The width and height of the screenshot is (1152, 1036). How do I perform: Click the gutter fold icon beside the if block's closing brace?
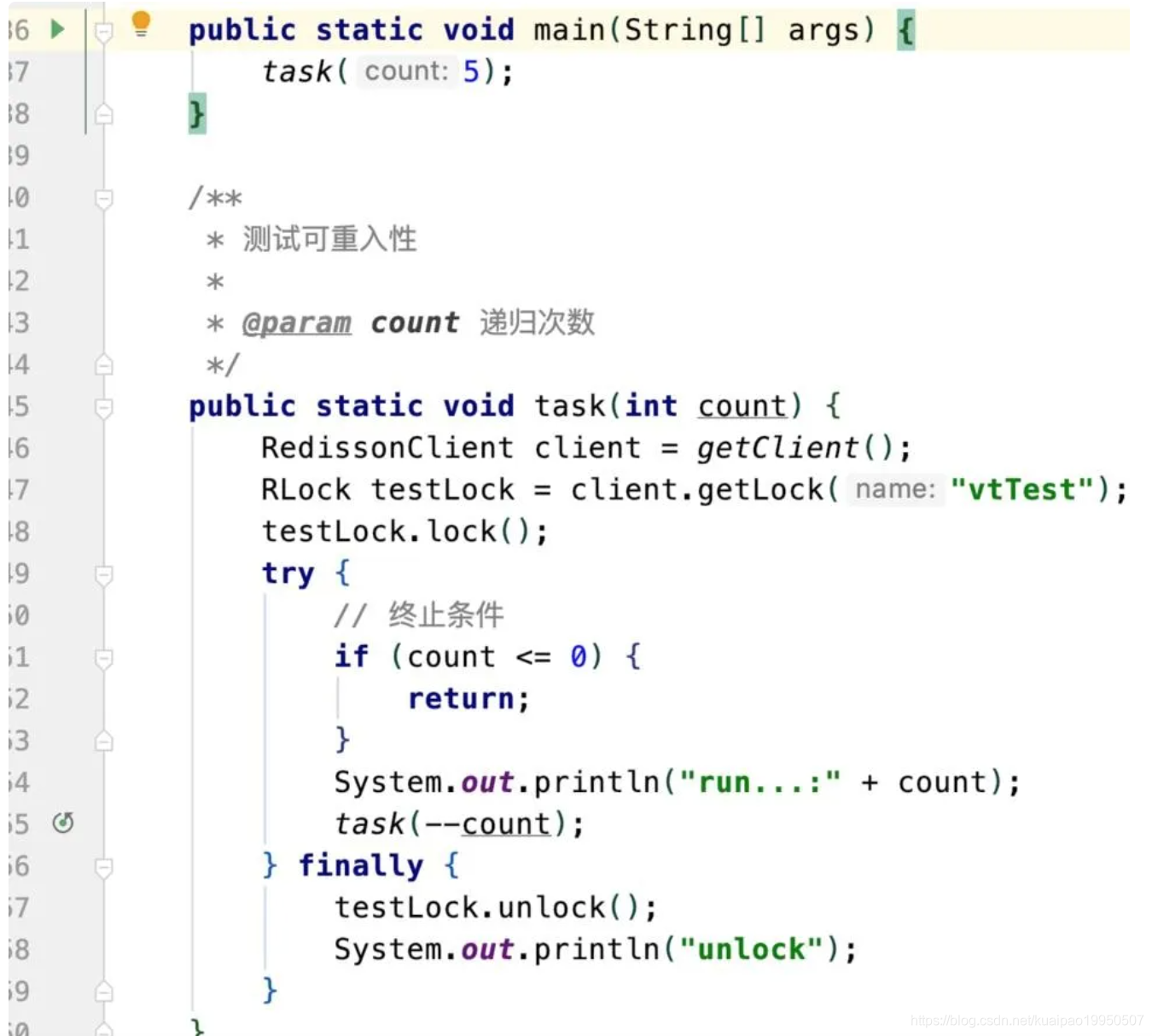[x=104, y=741]
